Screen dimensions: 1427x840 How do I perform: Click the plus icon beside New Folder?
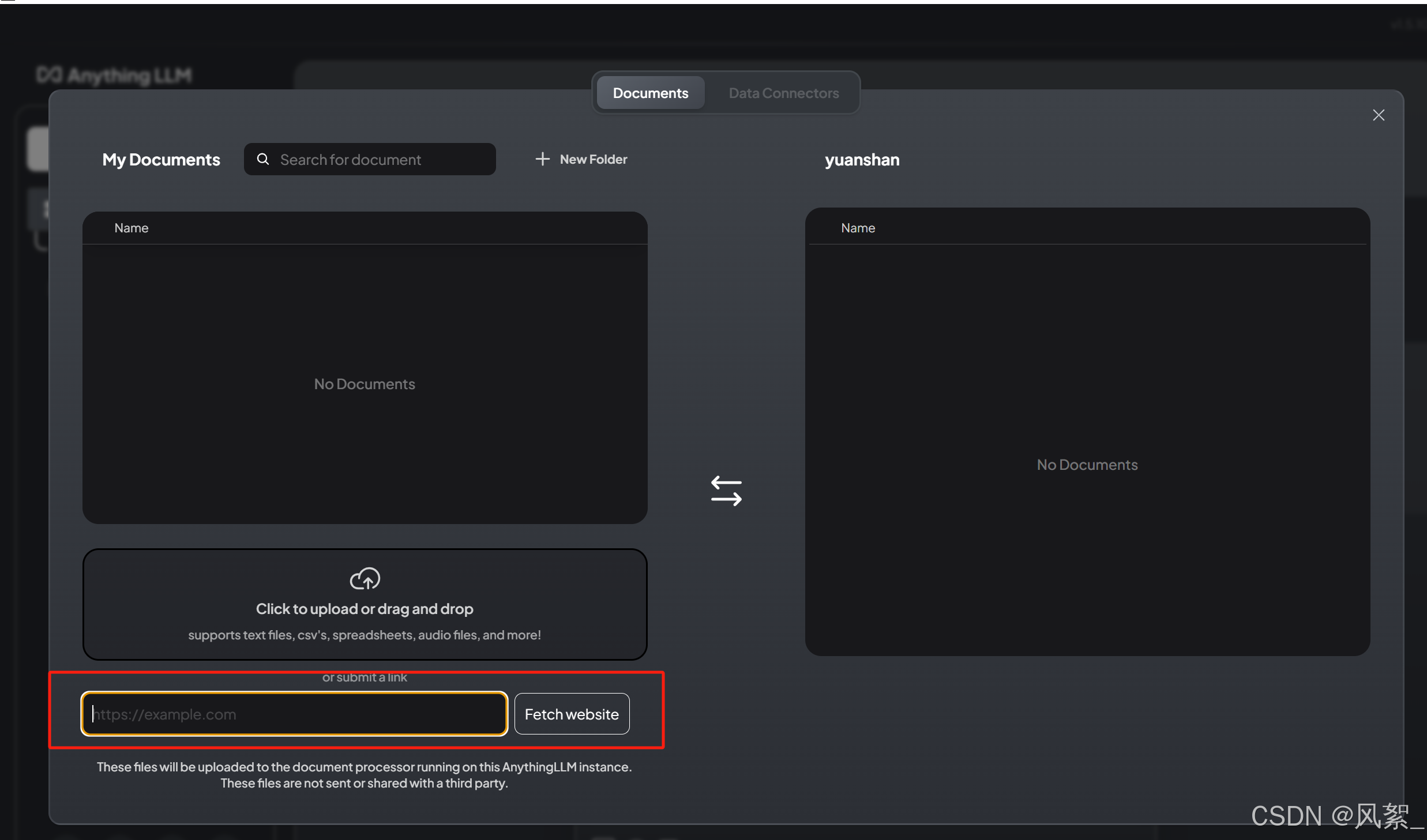[x=542, y=159]
